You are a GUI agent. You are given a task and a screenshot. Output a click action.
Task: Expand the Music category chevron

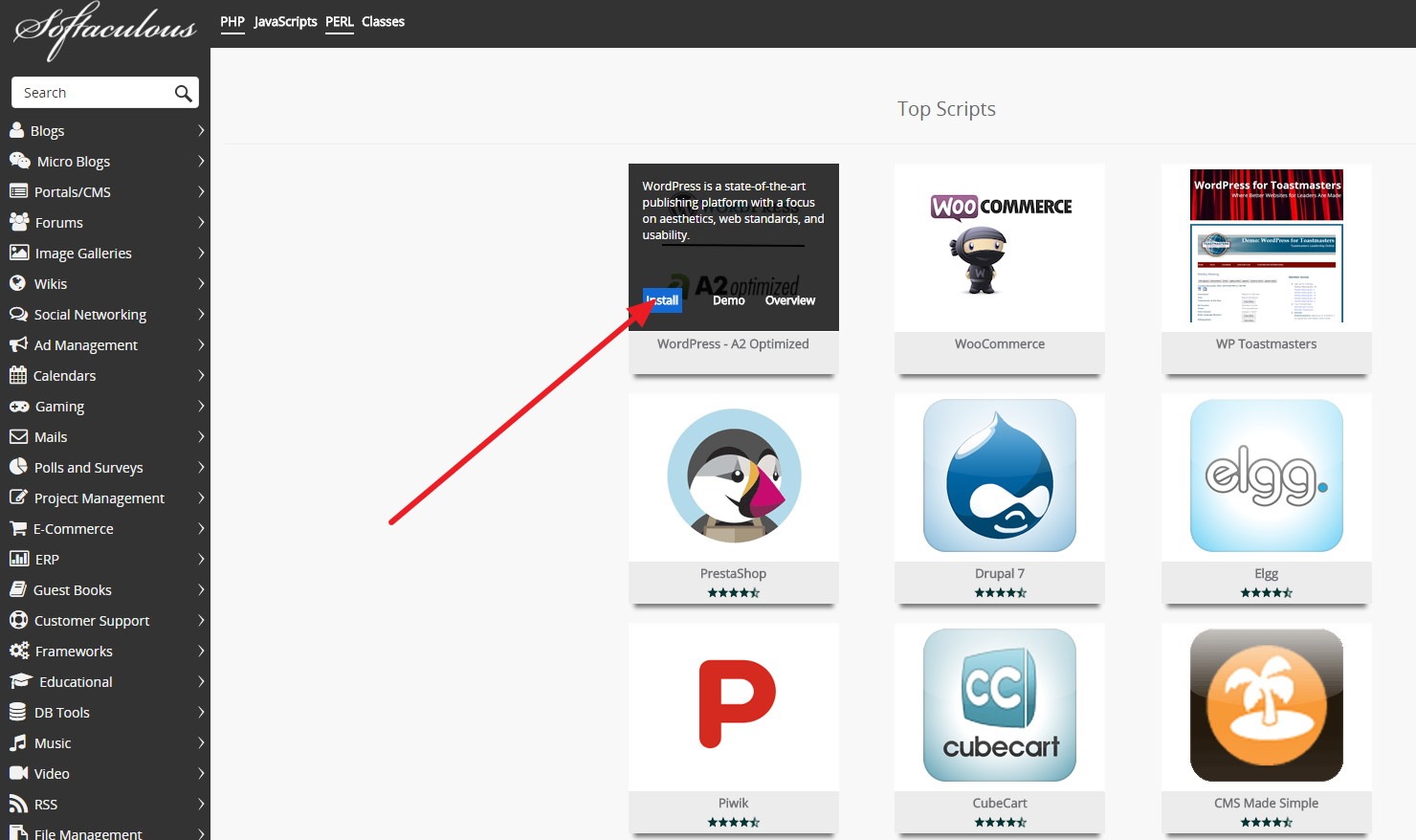pos(201,742)
